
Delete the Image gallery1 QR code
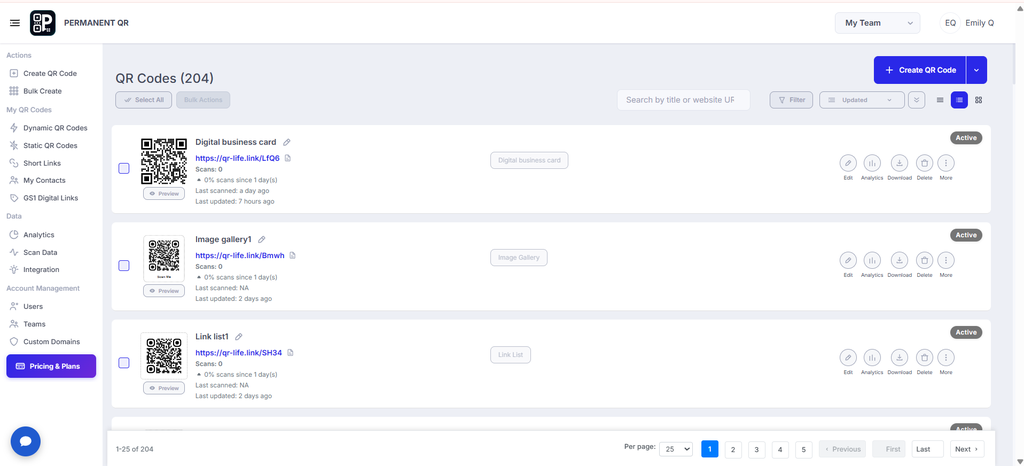pos(924,260)
